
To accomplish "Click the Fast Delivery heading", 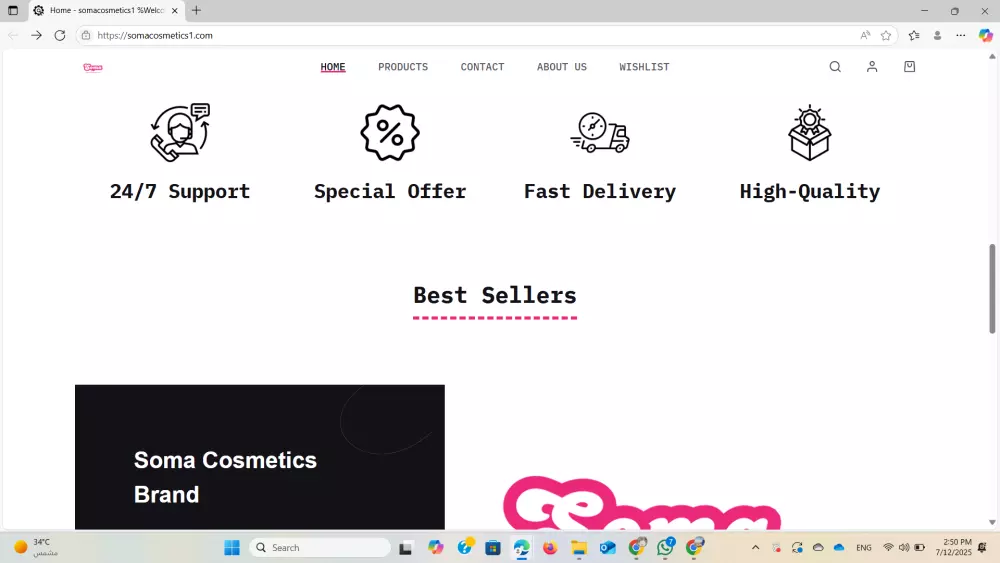I will (x=599, y=191).
